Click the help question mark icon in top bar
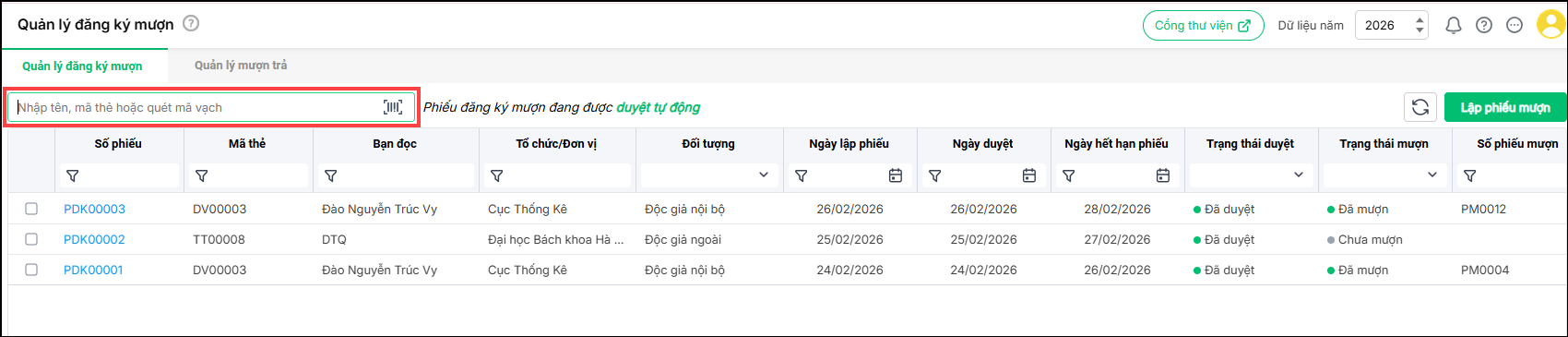This screenshot has width=1568, height=337. pyautogui.click(x=1483, y=26)
